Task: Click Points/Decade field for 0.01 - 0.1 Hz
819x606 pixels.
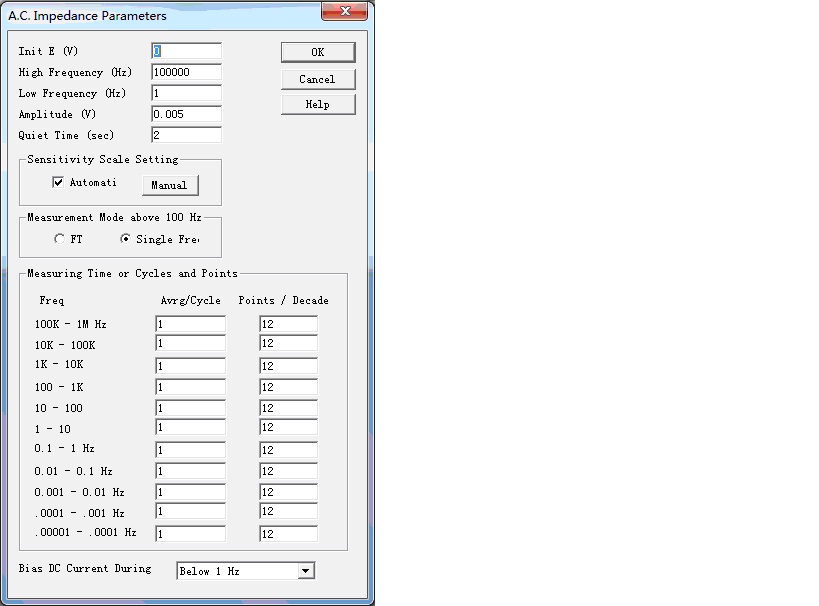Action: point(288,471)
